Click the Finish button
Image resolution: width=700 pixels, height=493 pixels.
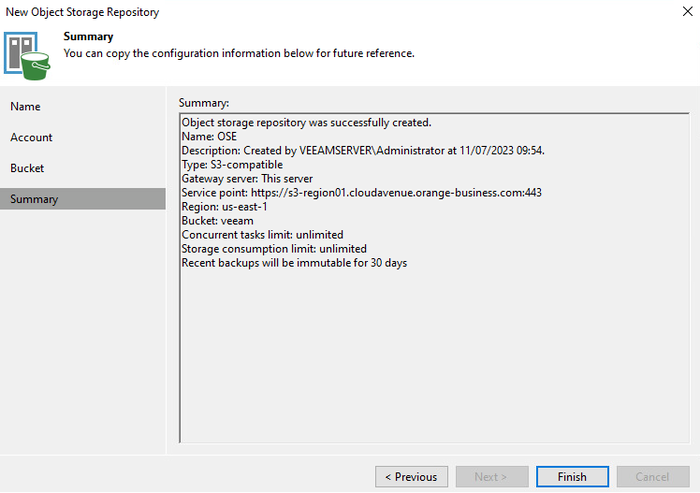point(572,476)
